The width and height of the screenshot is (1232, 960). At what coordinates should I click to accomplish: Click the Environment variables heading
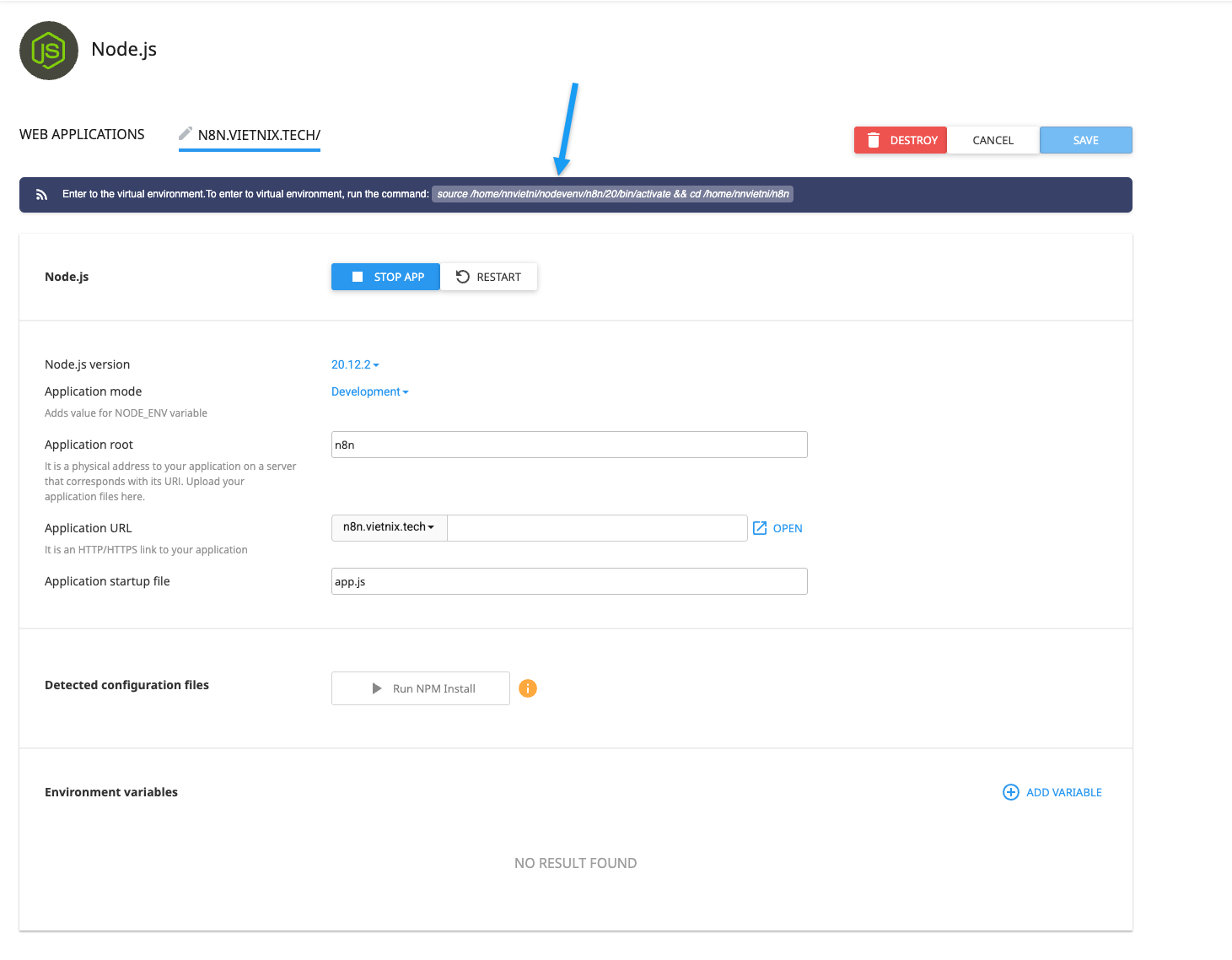coord(111,792)
